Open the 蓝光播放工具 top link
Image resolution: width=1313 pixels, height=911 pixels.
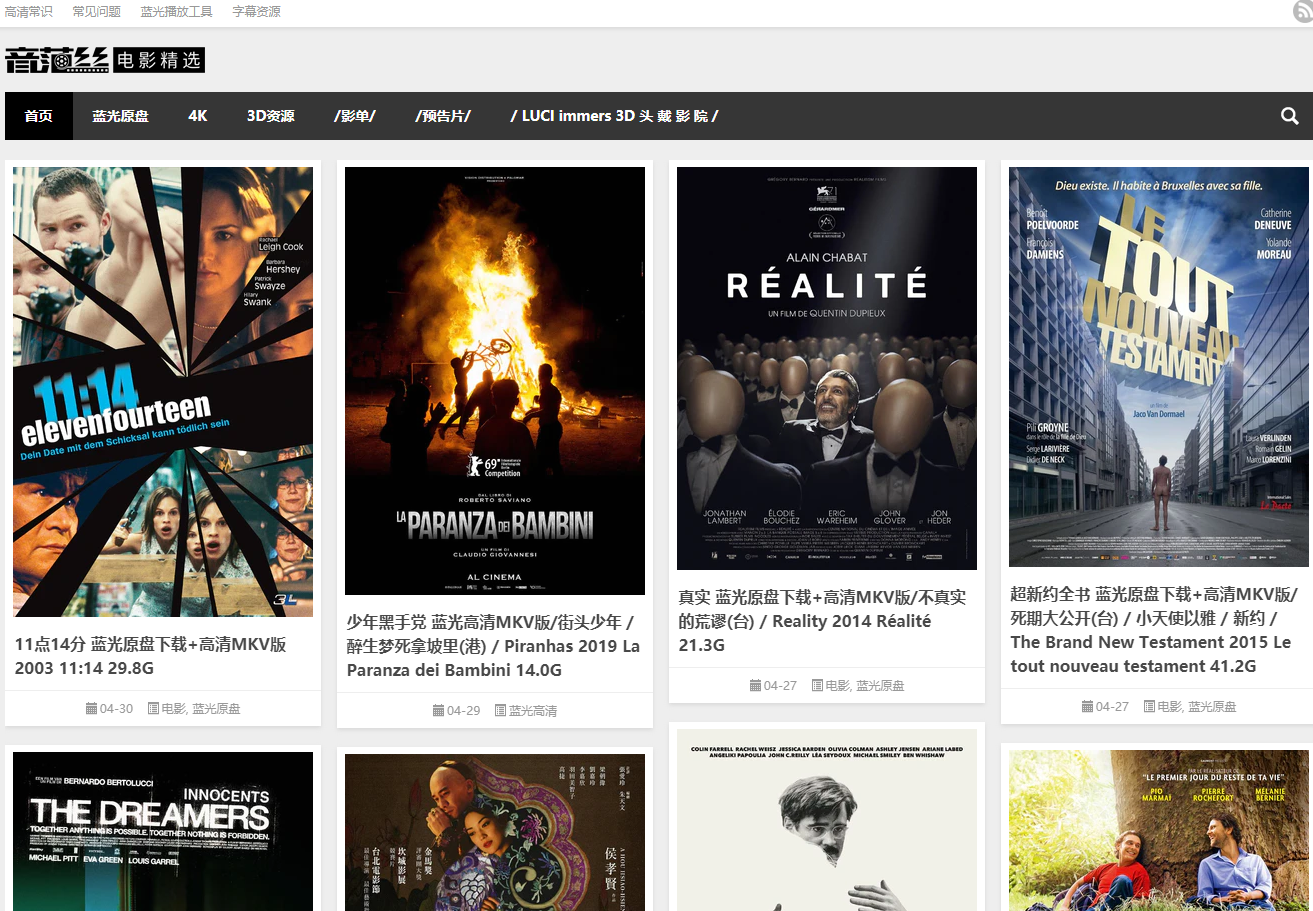pos(176,12)
